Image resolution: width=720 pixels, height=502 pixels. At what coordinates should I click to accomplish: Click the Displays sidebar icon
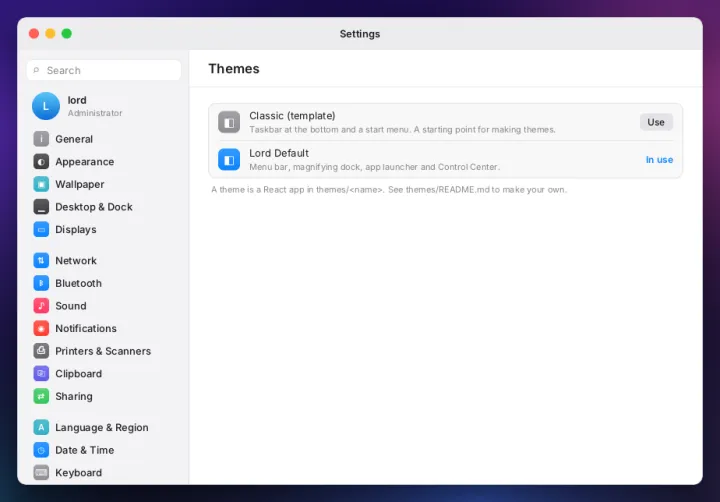point(41,229)
